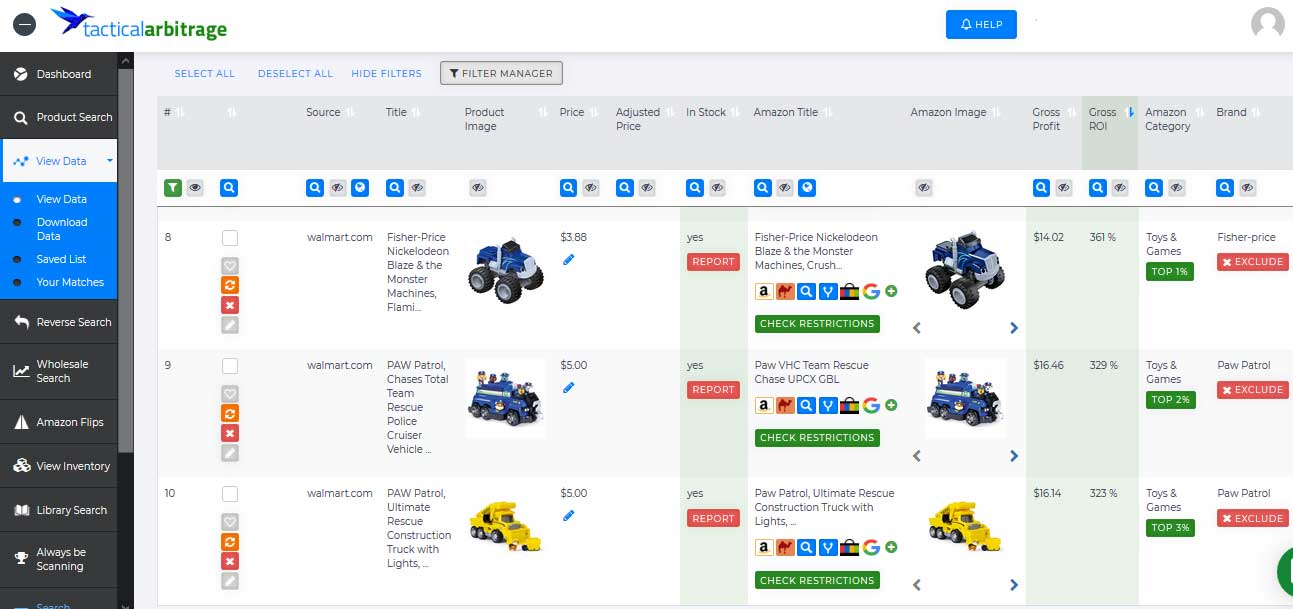Click blue magnifier icon under Paw VHC Team Rescue title
1293x609 pixels.
(806, 405)
